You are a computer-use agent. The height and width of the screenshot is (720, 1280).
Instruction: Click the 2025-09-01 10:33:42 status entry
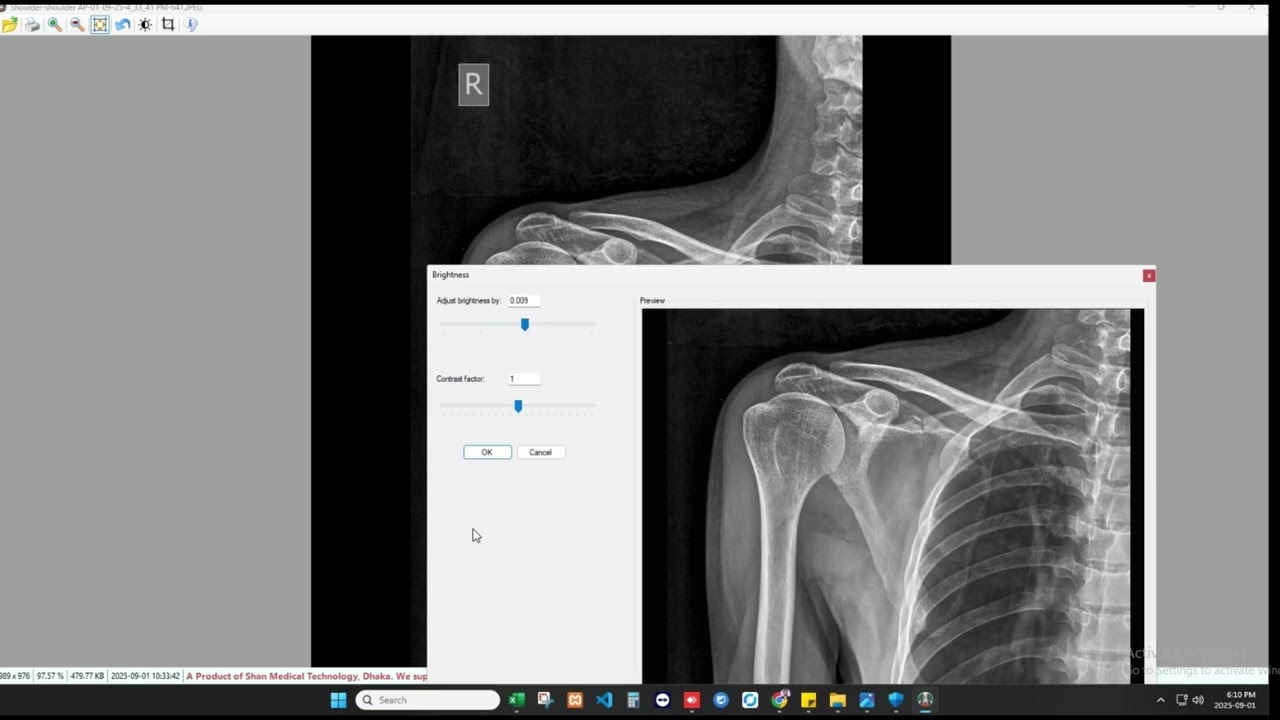coord(145,676)
